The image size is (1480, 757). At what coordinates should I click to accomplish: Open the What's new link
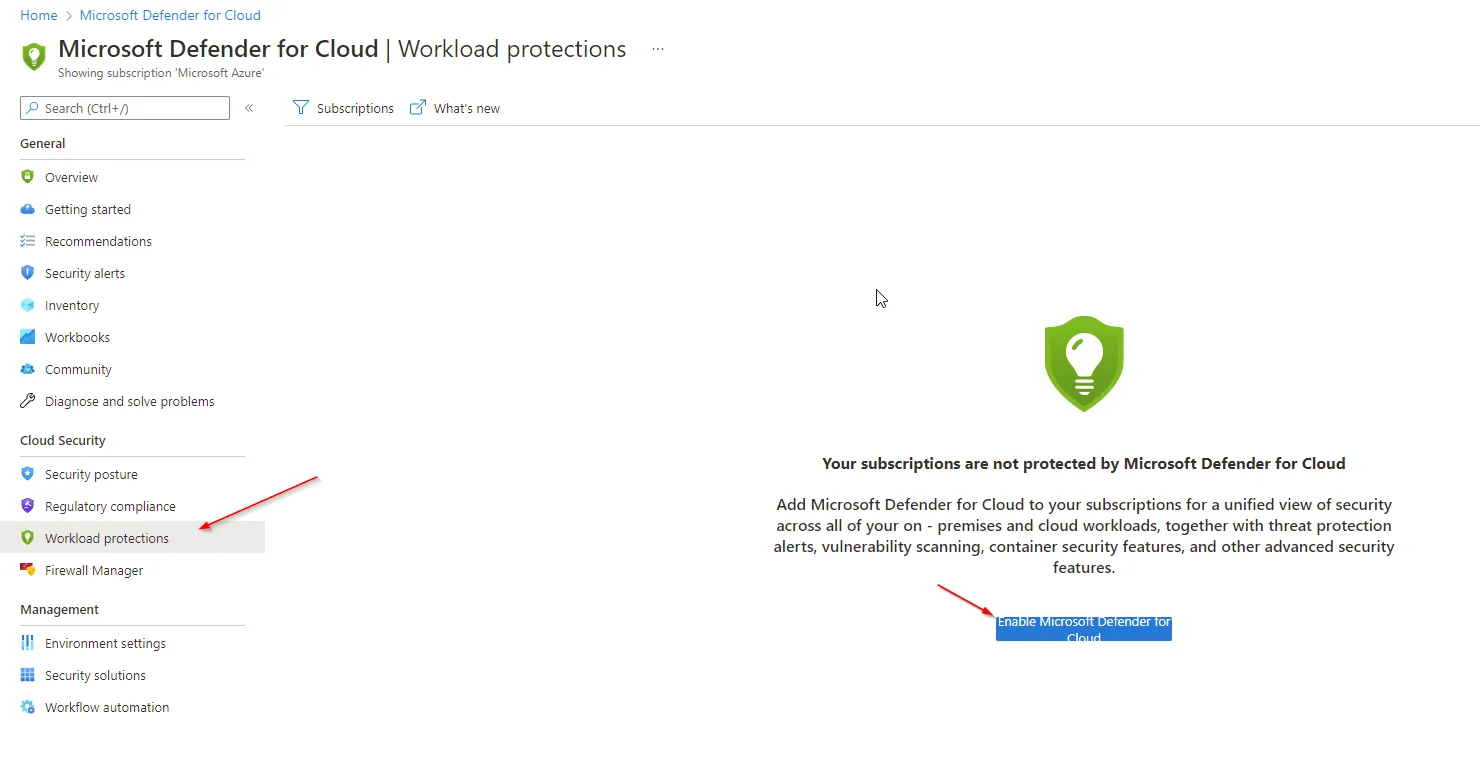[x=455, y=108]
